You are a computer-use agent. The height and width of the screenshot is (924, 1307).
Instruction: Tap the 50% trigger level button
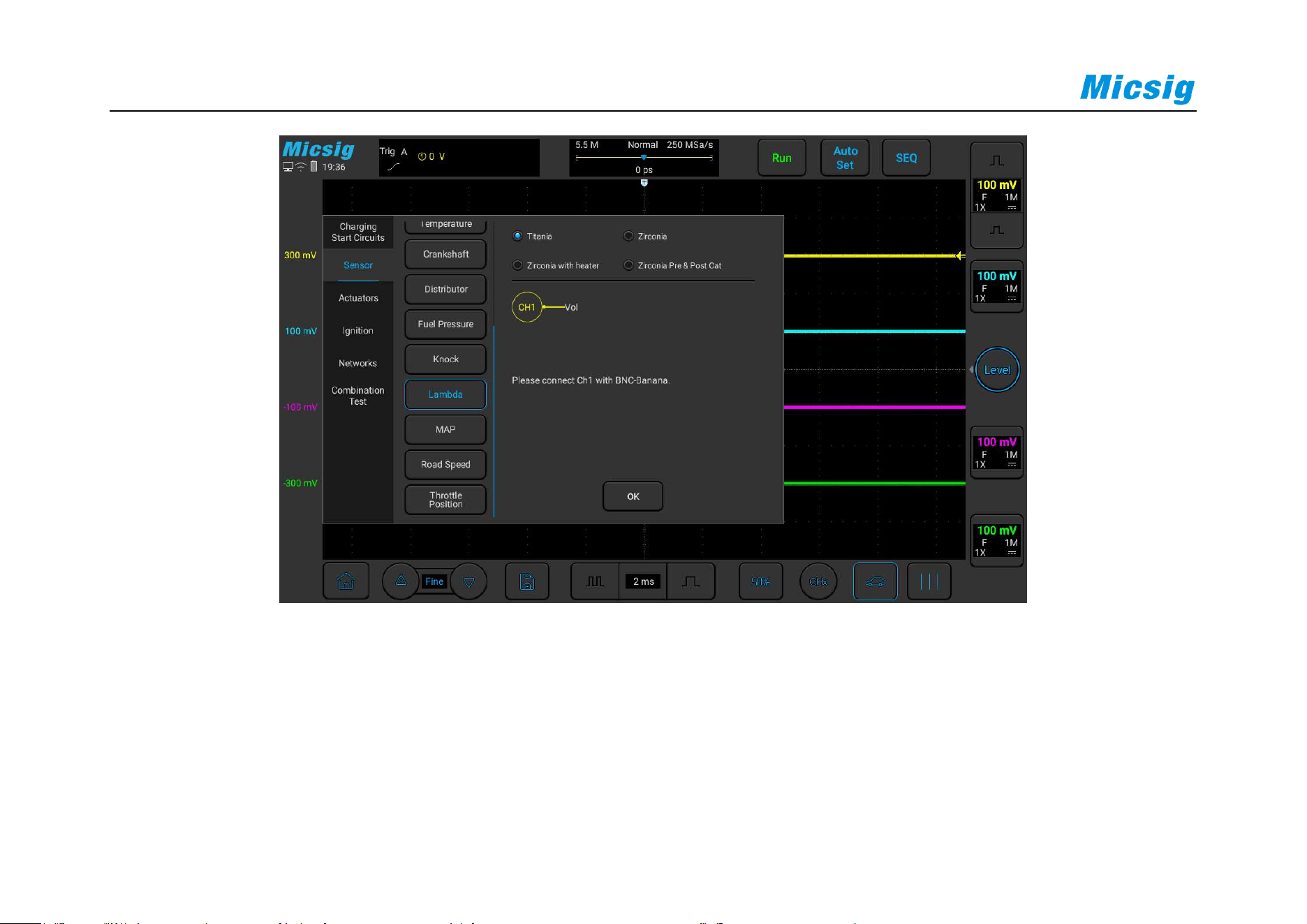pos(760,581)
